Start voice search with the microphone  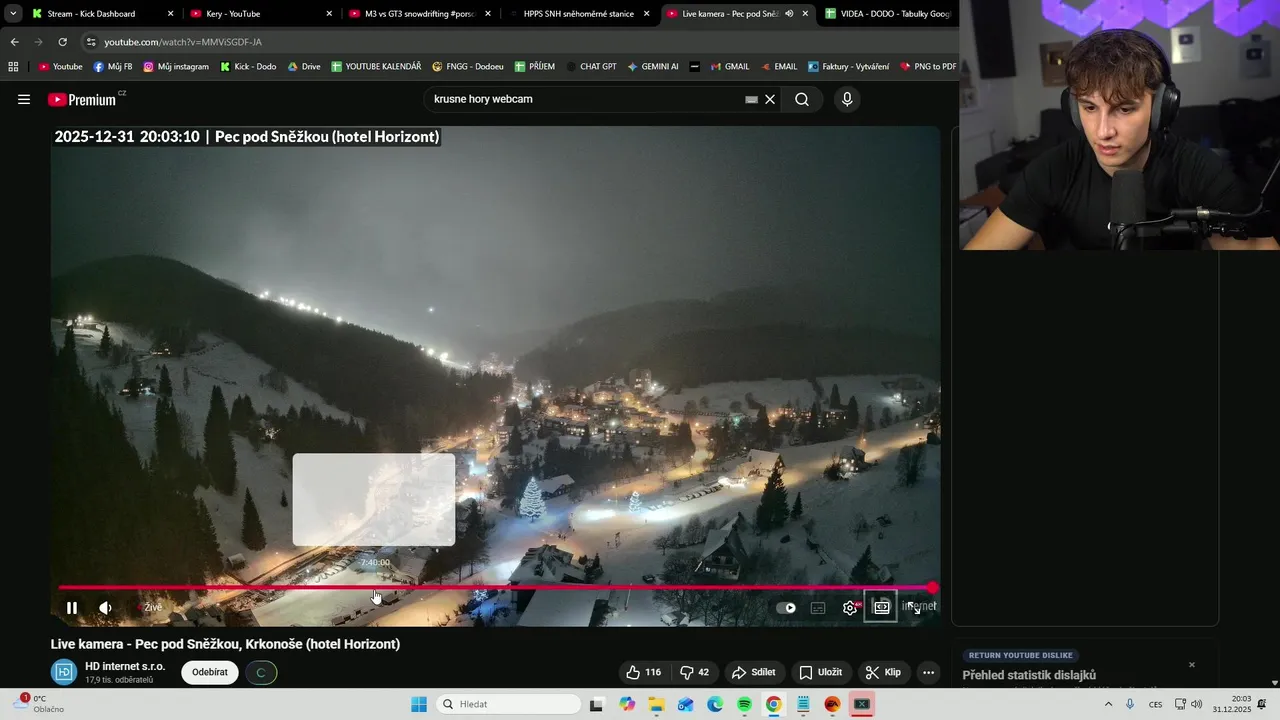point(847,99)
